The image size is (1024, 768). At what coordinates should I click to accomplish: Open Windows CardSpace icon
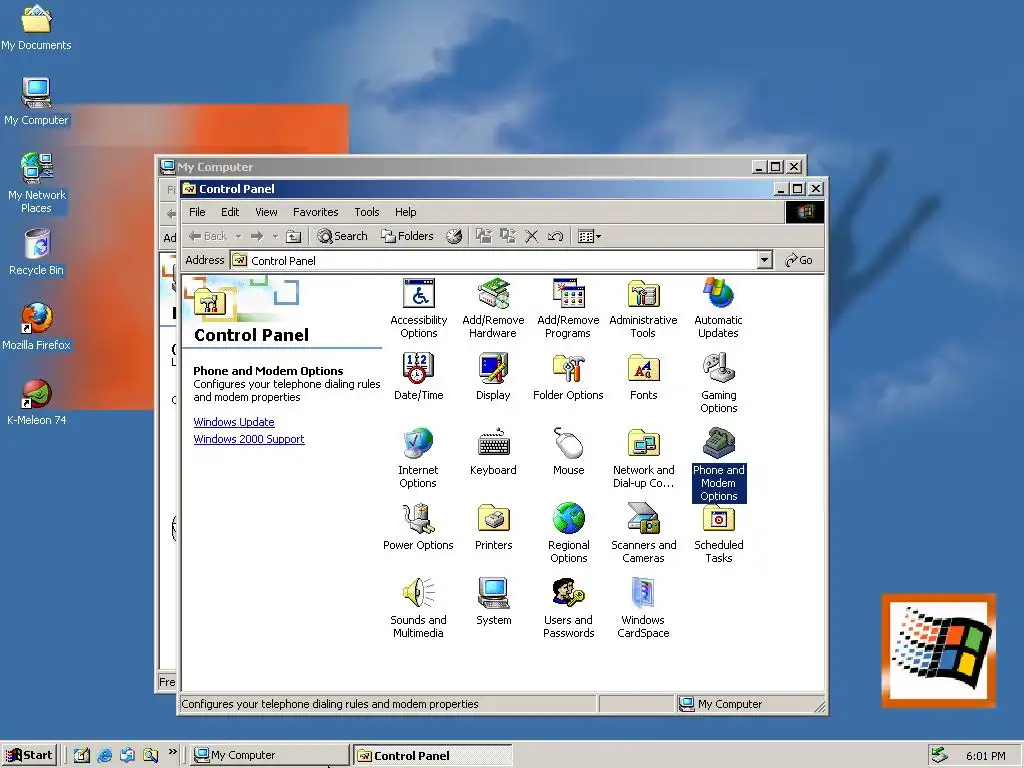click(x=643, y=593)
